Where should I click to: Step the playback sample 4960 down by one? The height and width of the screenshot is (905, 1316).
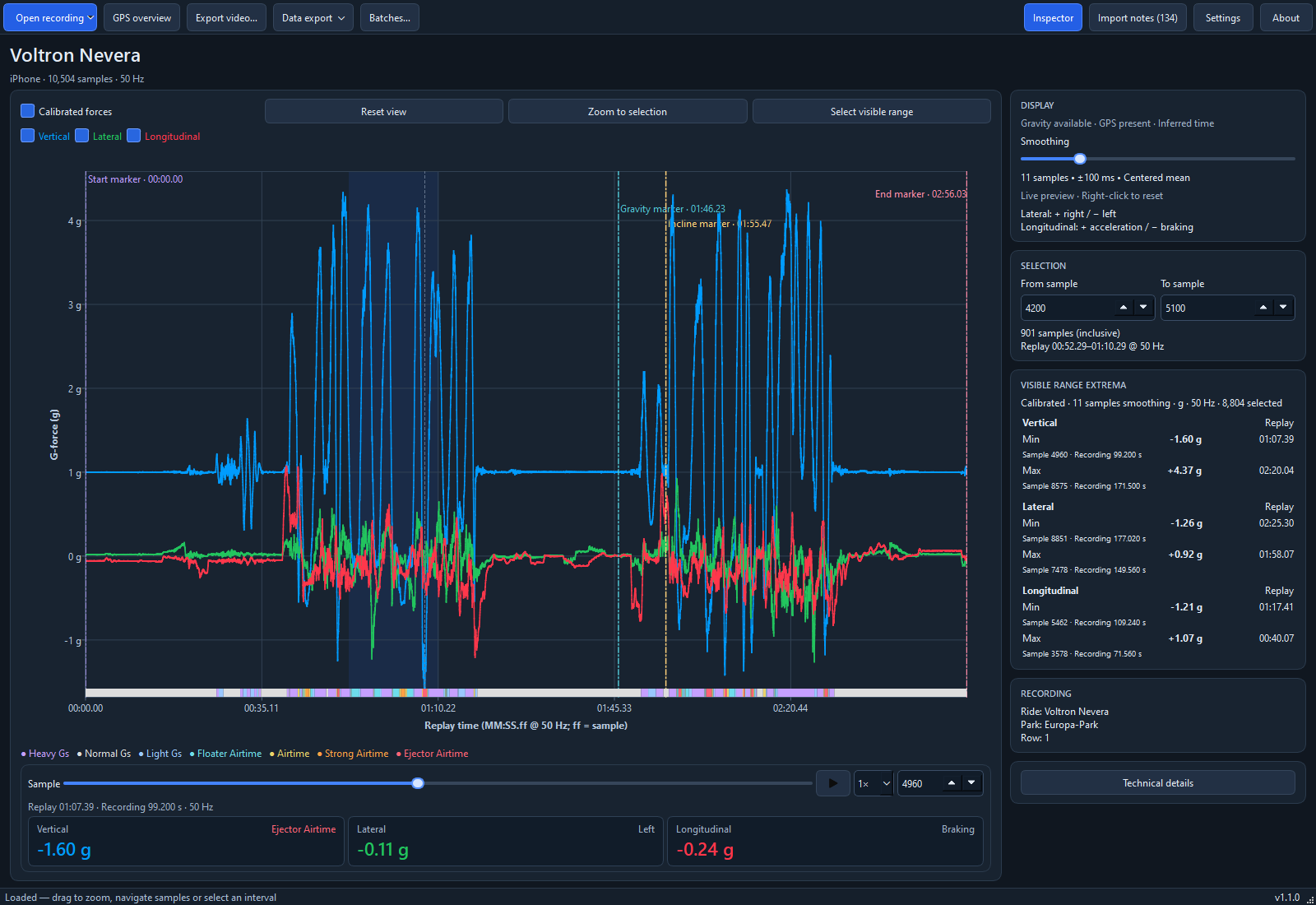click(971, 783)
